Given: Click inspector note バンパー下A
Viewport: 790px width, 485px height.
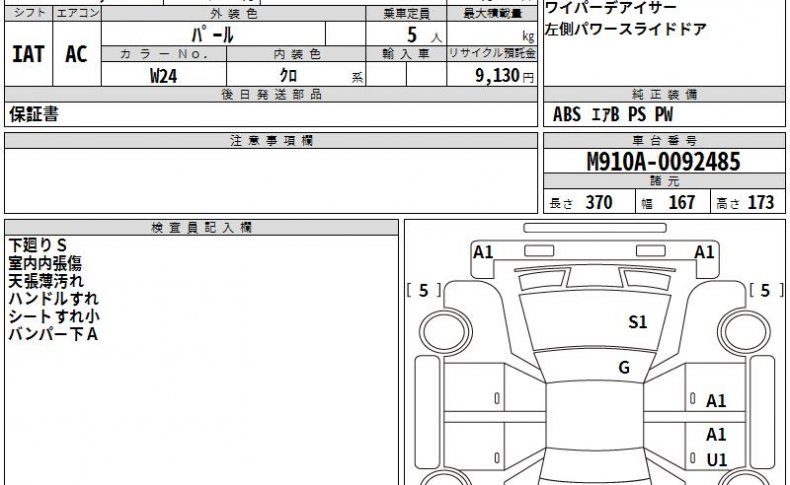Looking at the screenshot, I should pyautogui.click(x=53, y=333).
